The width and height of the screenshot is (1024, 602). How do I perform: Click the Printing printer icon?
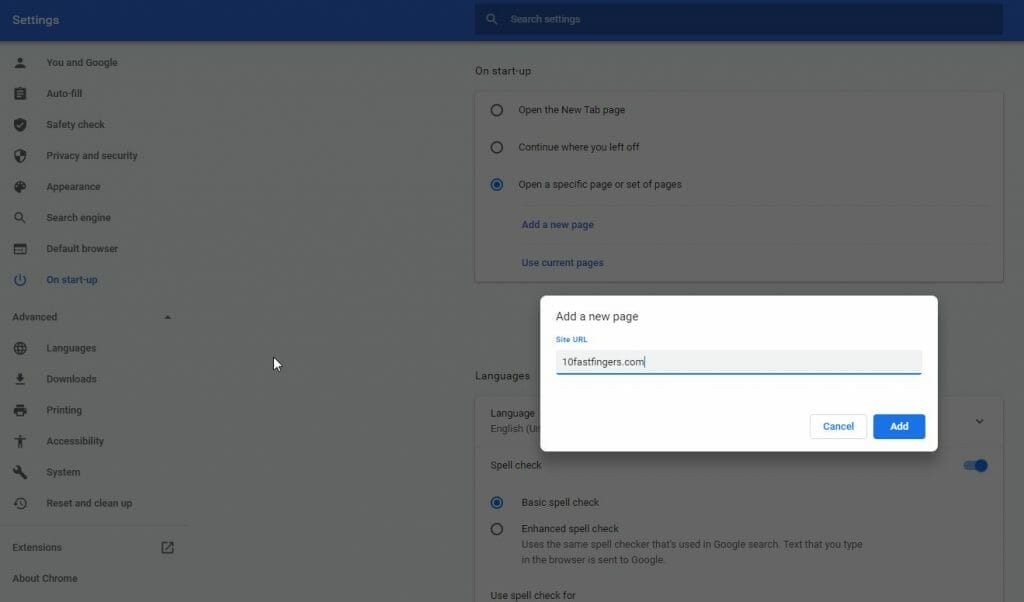20,410
